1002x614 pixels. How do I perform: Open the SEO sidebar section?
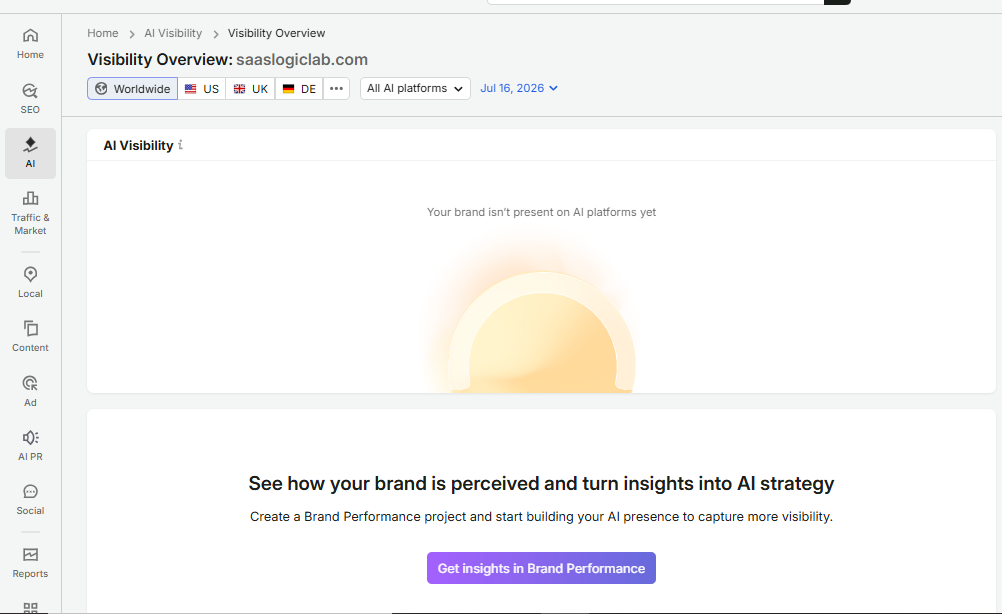pos(30,99)
